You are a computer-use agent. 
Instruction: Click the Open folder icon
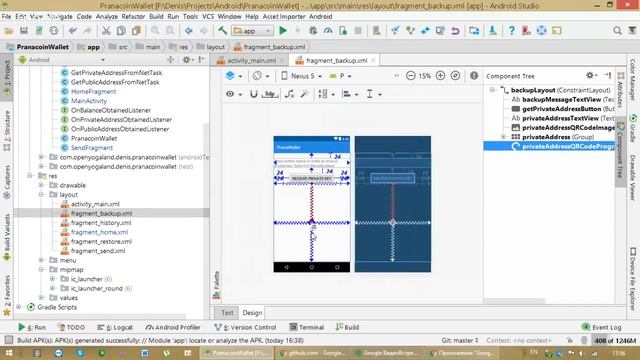9,31
